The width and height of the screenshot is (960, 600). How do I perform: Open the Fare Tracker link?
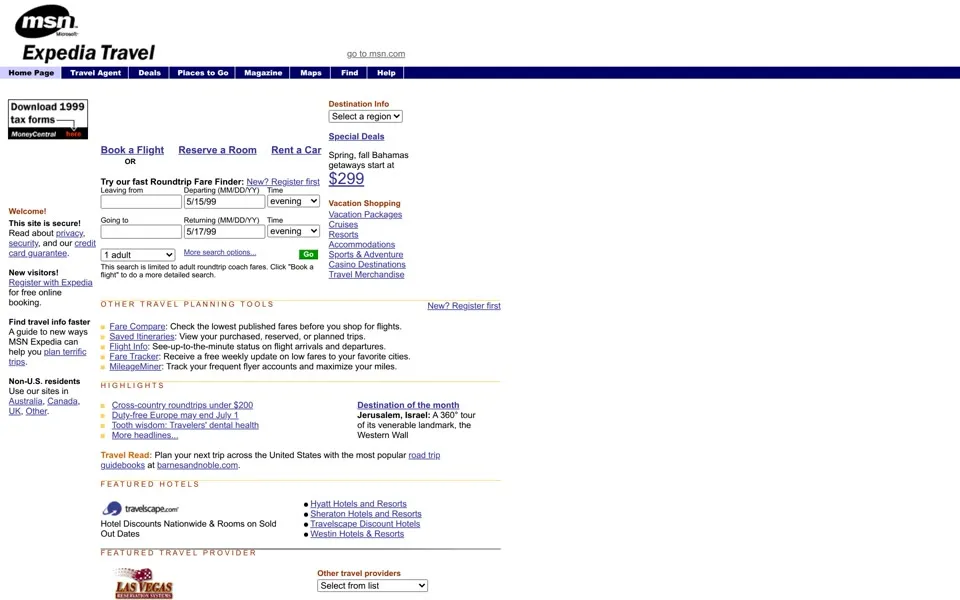click(x=134, y=356)
